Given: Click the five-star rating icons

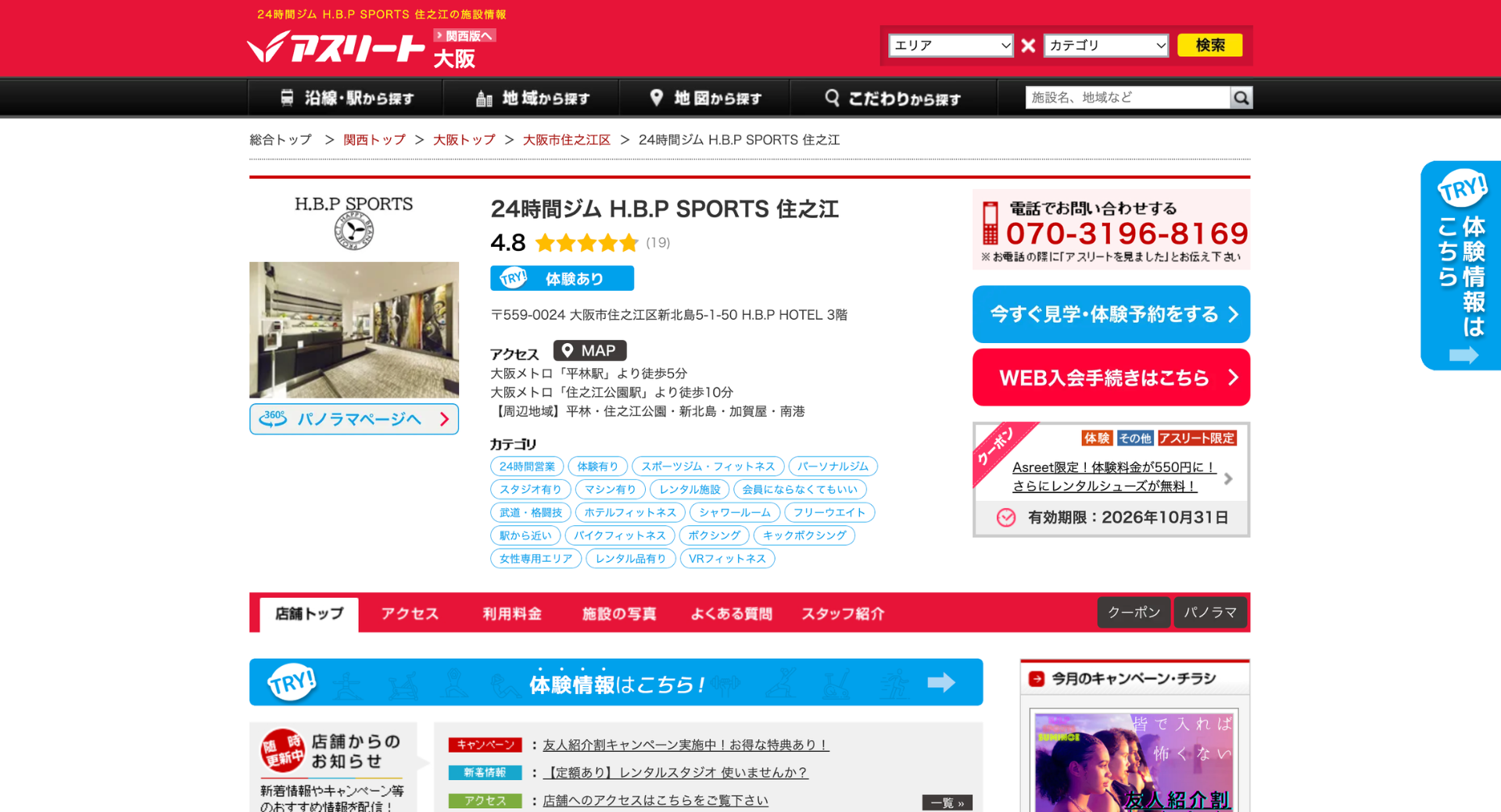Looking at the screenshot, I should pos(587,243).
